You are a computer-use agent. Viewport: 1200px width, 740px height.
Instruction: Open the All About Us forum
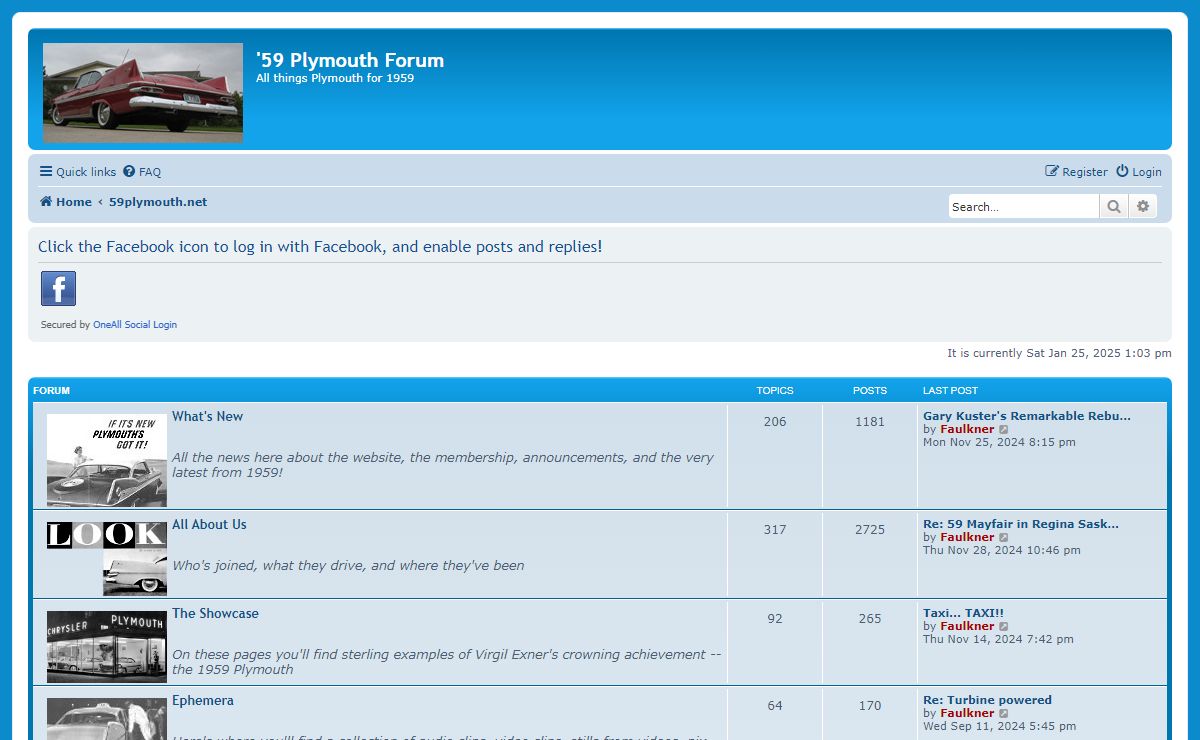pos(209,525)
